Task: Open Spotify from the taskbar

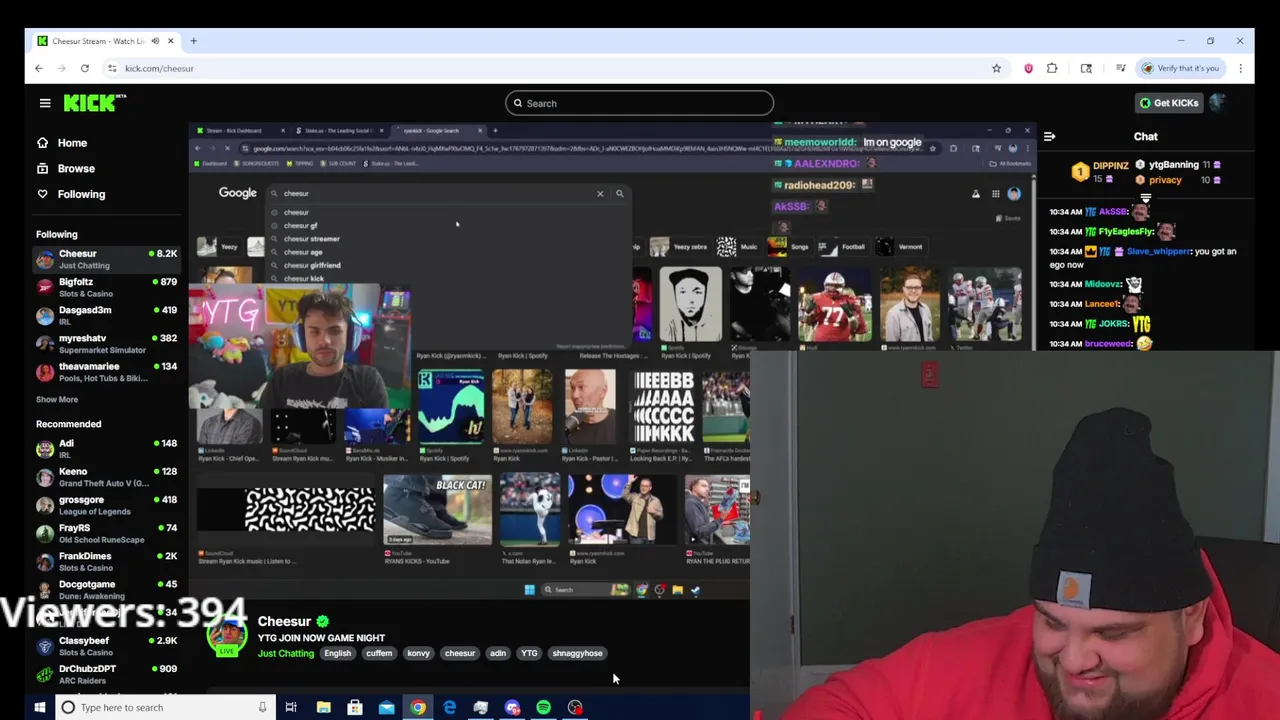Action: tap(543, 707)
